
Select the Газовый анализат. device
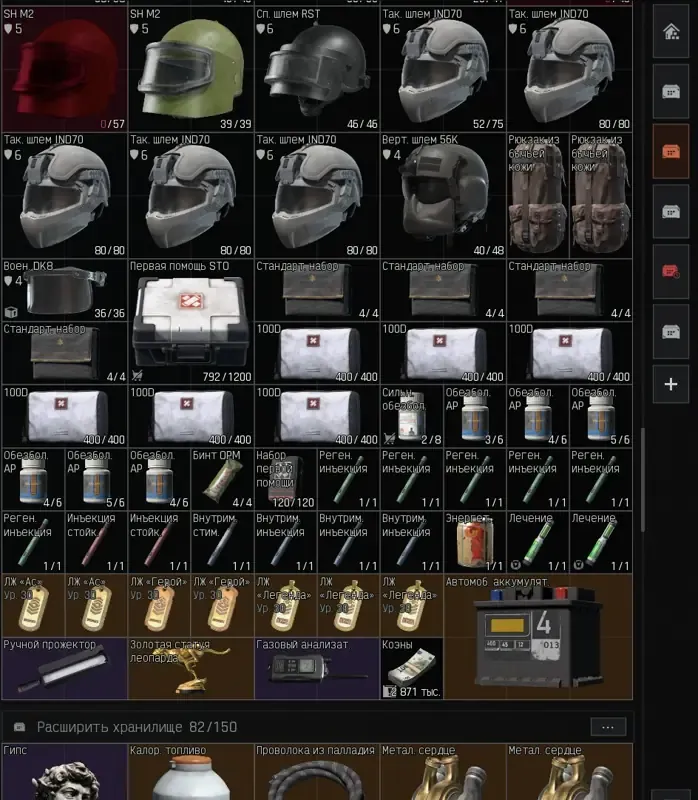(x=317, y=668)
